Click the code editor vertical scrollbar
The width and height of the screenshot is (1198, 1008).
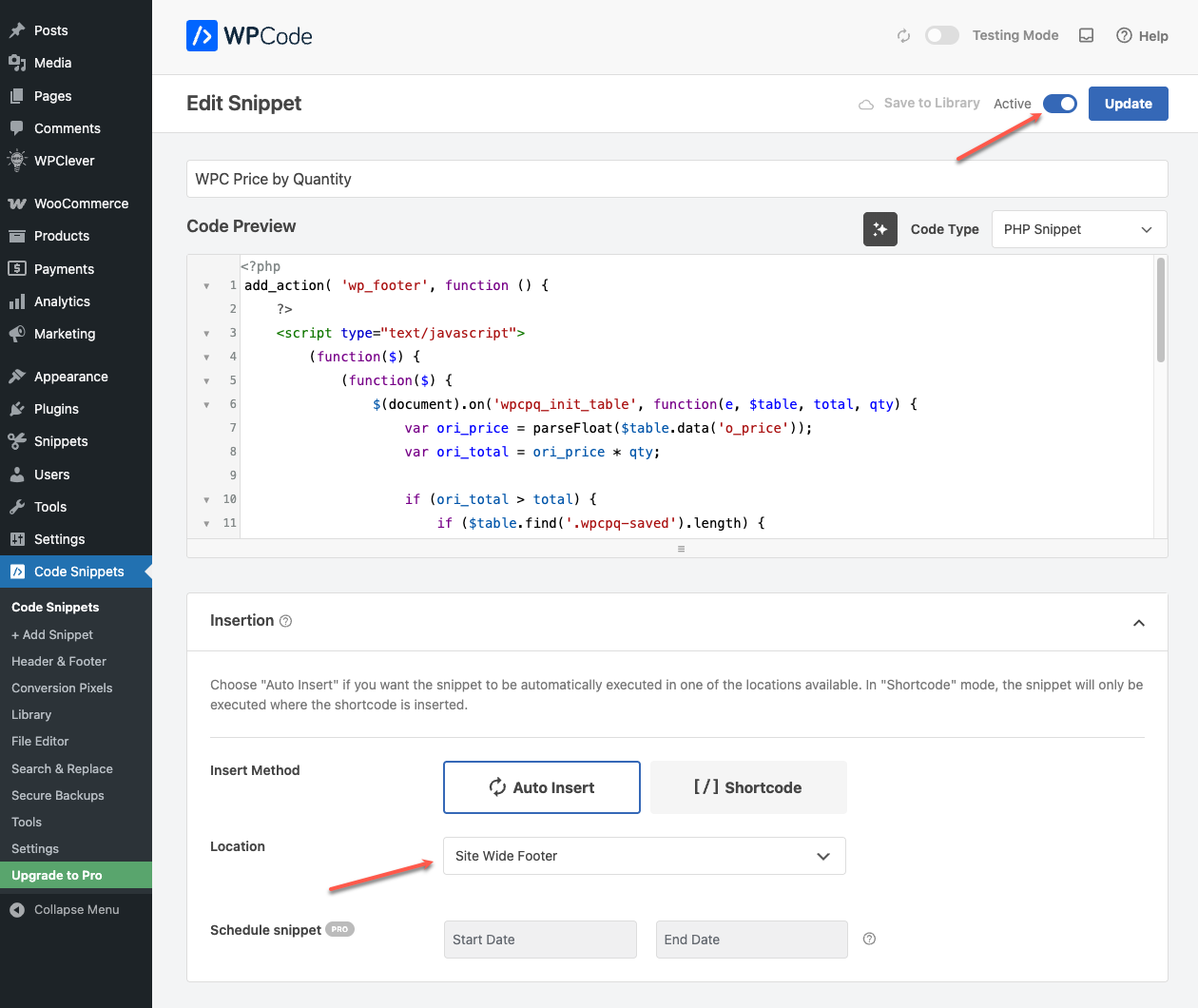1160,311
